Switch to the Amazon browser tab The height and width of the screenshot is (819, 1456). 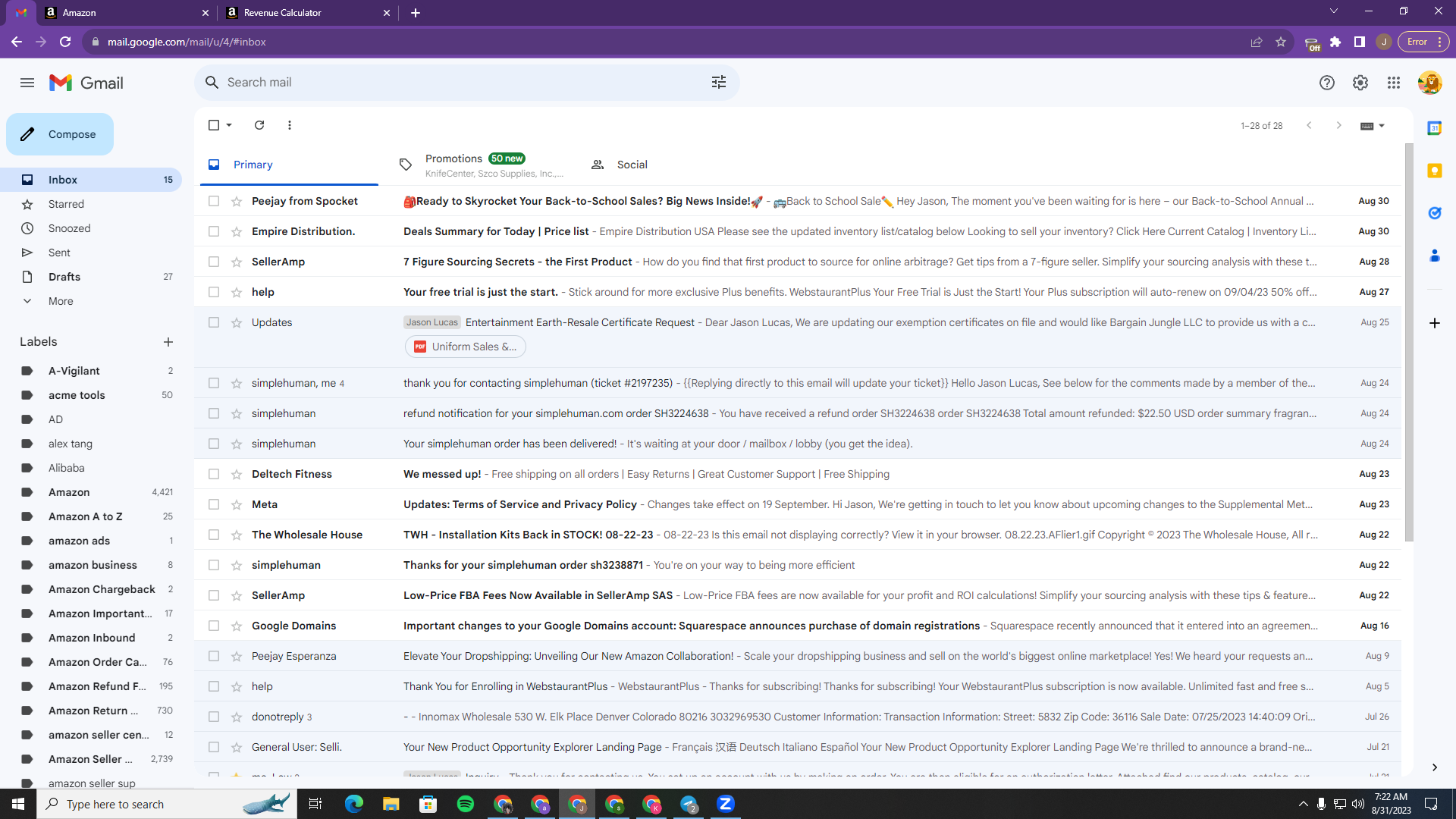click(x=125, y=13)
